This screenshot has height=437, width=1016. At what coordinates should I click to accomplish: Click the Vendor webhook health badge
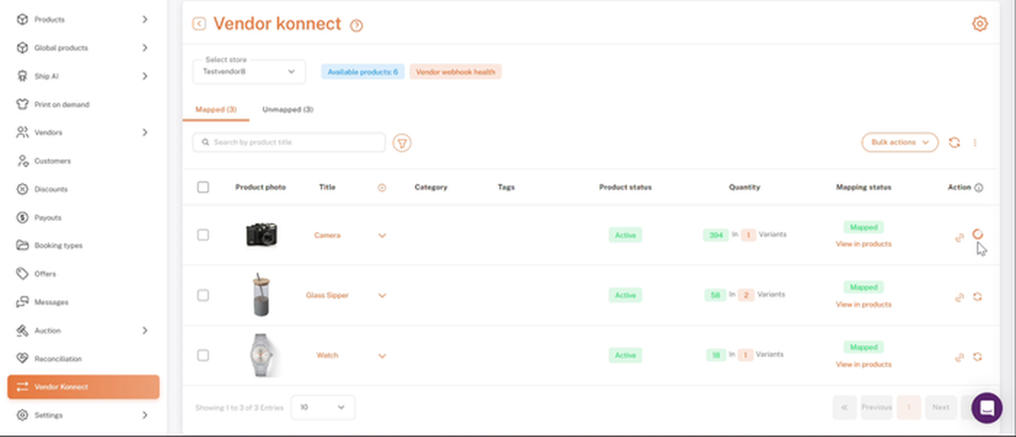click(456, 72)
